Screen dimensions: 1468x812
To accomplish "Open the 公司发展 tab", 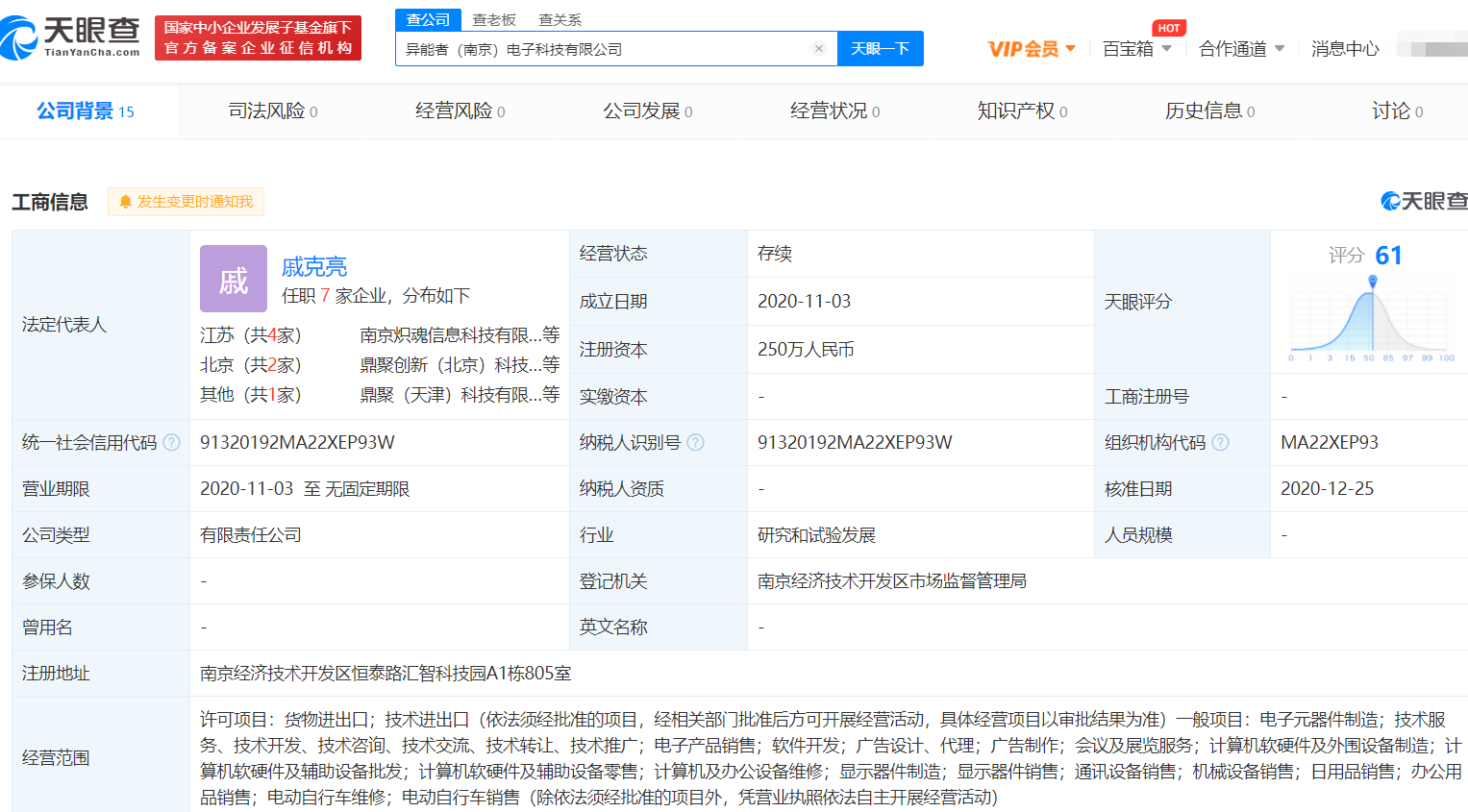I will [x=648, y=111].
